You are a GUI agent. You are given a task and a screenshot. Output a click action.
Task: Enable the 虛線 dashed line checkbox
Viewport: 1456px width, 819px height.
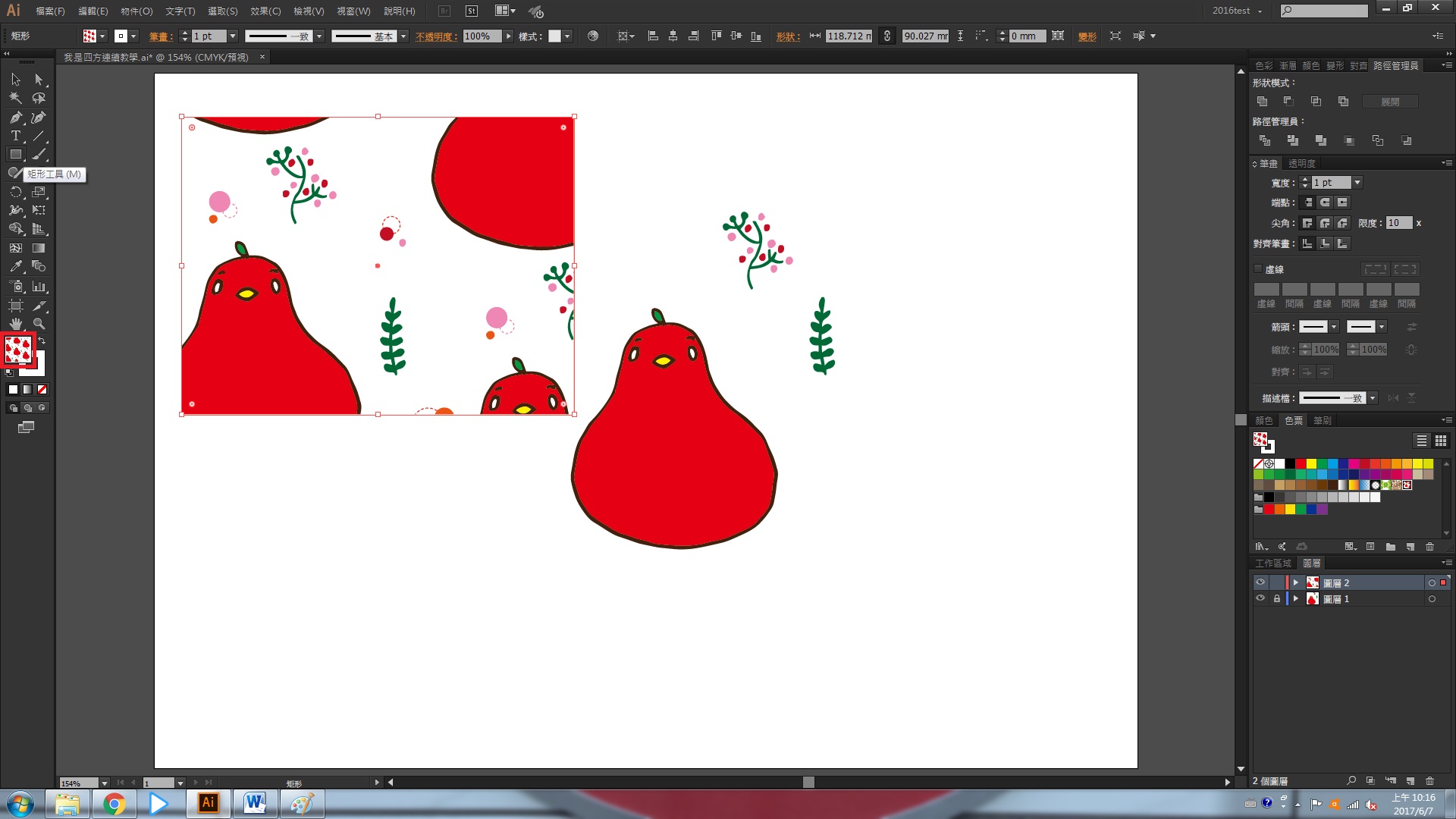click(1258, 268)
